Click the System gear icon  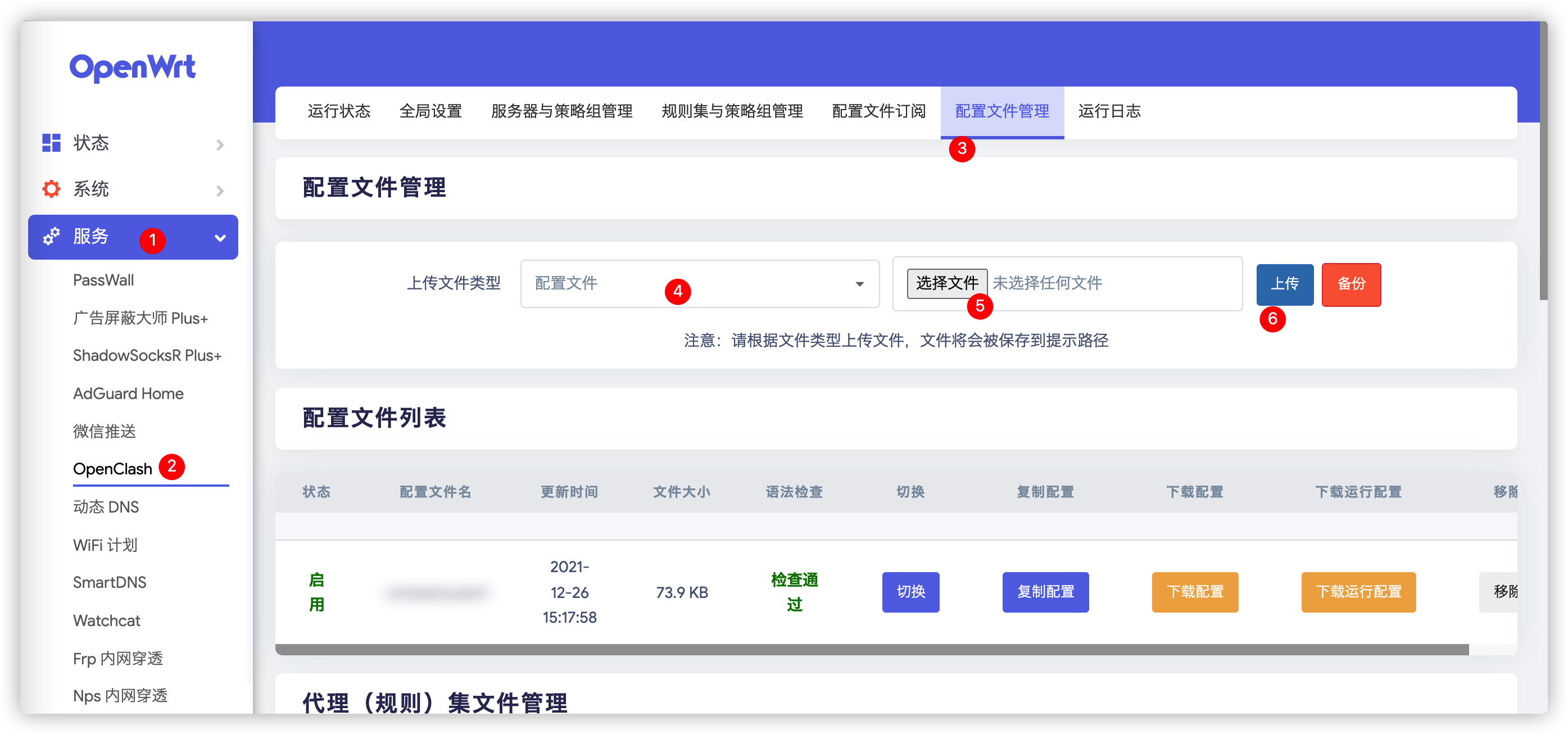click(51, 189)
